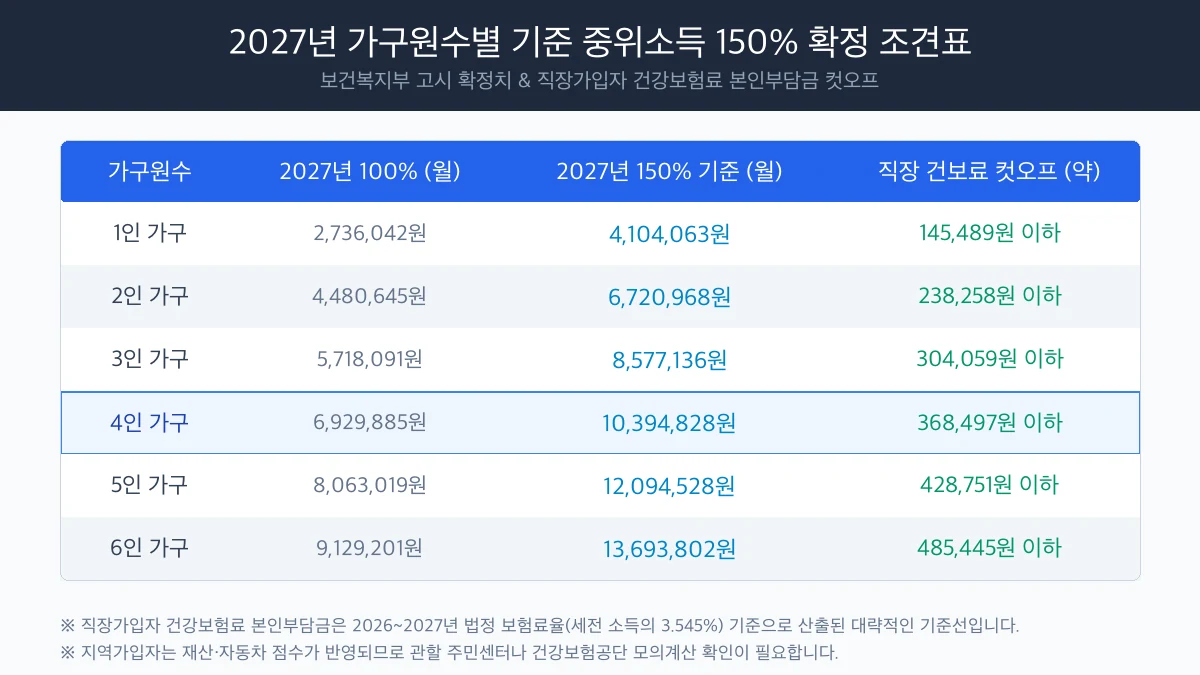This screenshot has width=1200, height=675.
Task: Select the '2027년 150% 기준 (월)' column header
Action: [x=670, y=171]
